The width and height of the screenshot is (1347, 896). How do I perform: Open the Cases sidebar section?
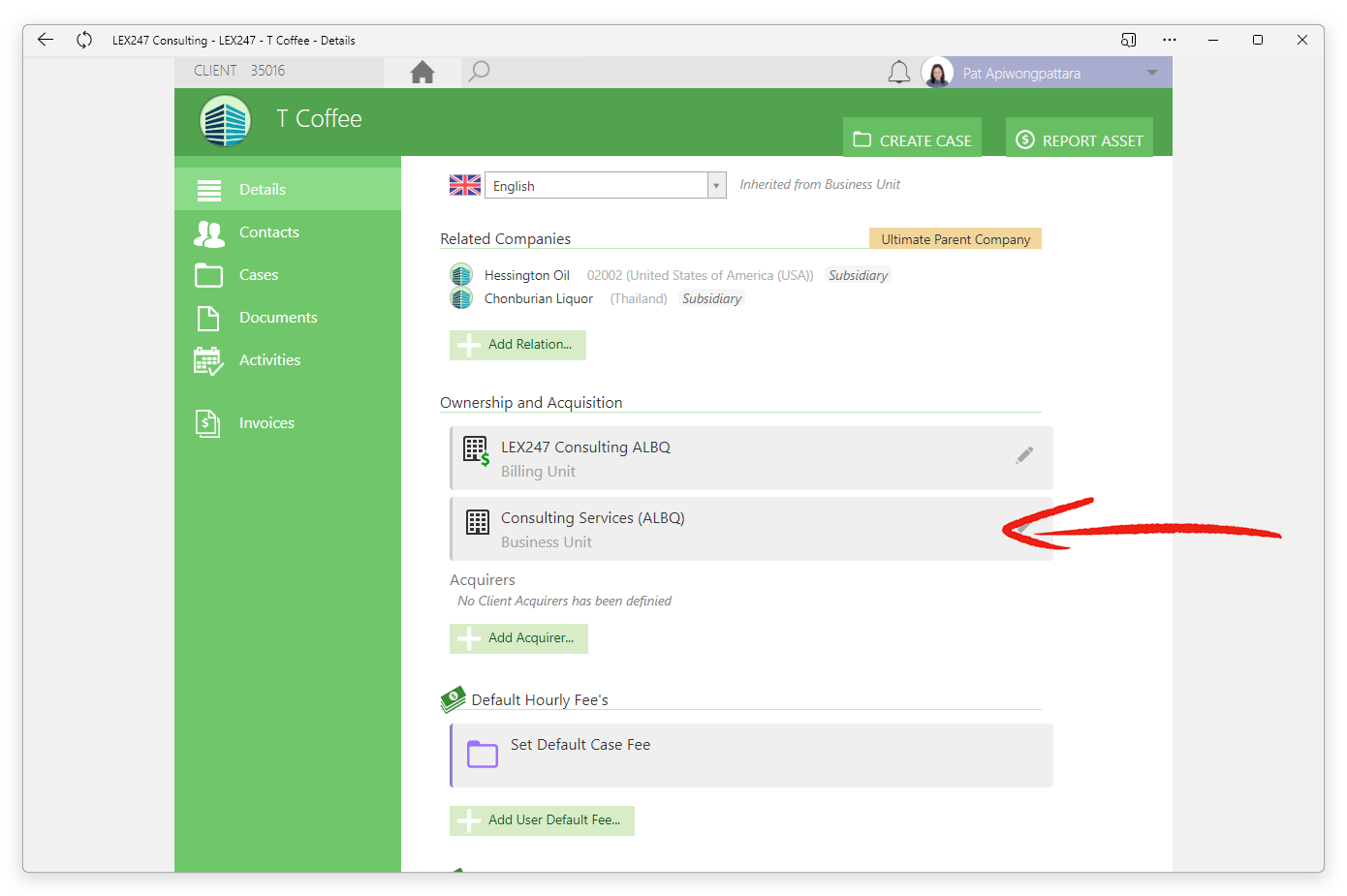(x=288, y=274)
